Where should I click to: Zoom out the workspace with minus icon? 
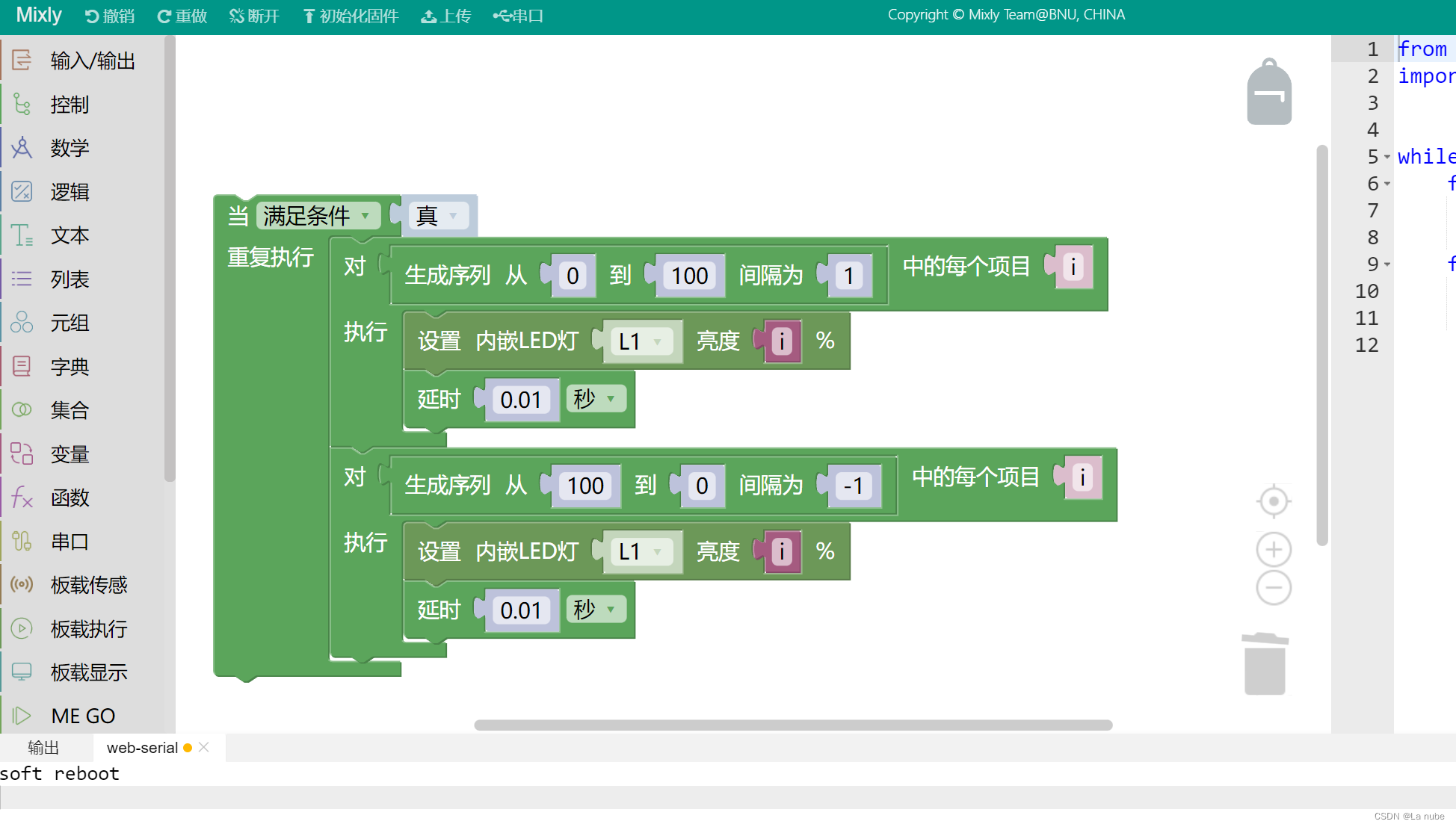(1274, 588)
